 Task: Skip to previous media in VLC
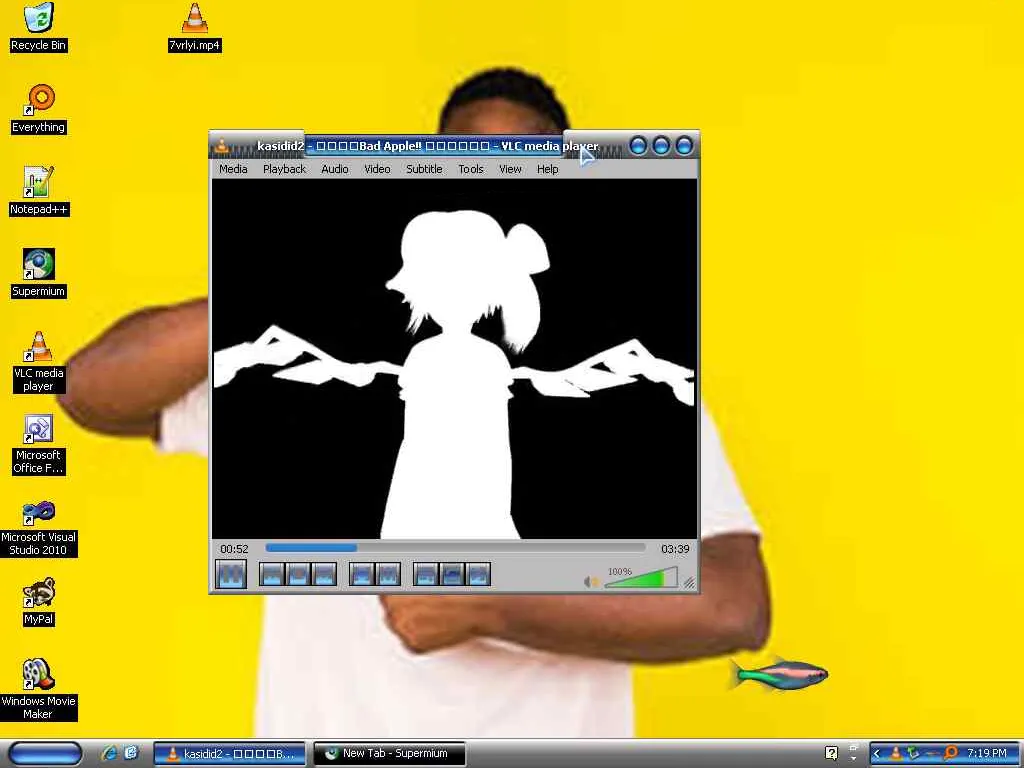point(272,574)
